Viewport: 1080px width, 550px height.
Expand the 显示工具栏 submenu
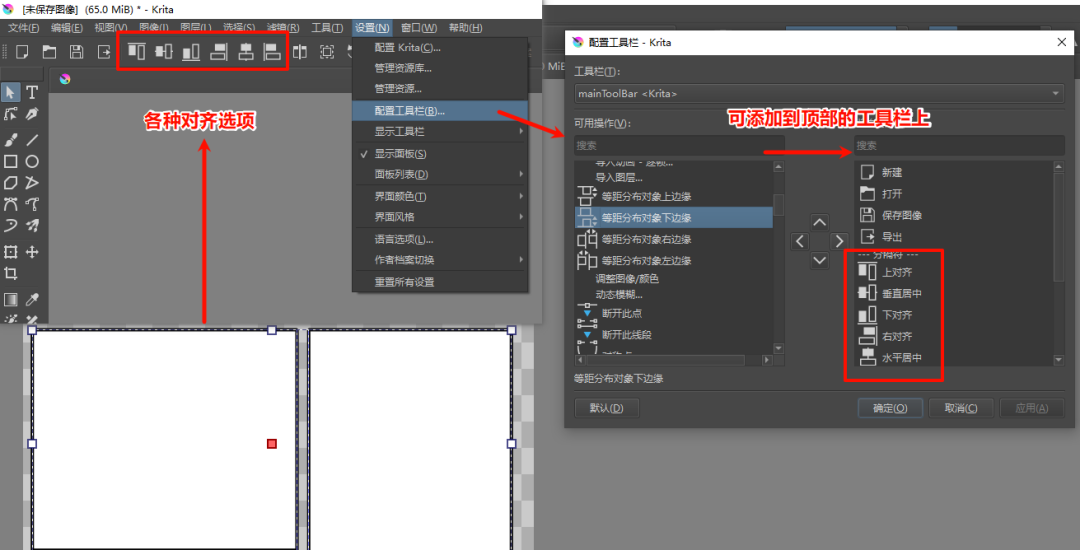[x=440, y=131]
